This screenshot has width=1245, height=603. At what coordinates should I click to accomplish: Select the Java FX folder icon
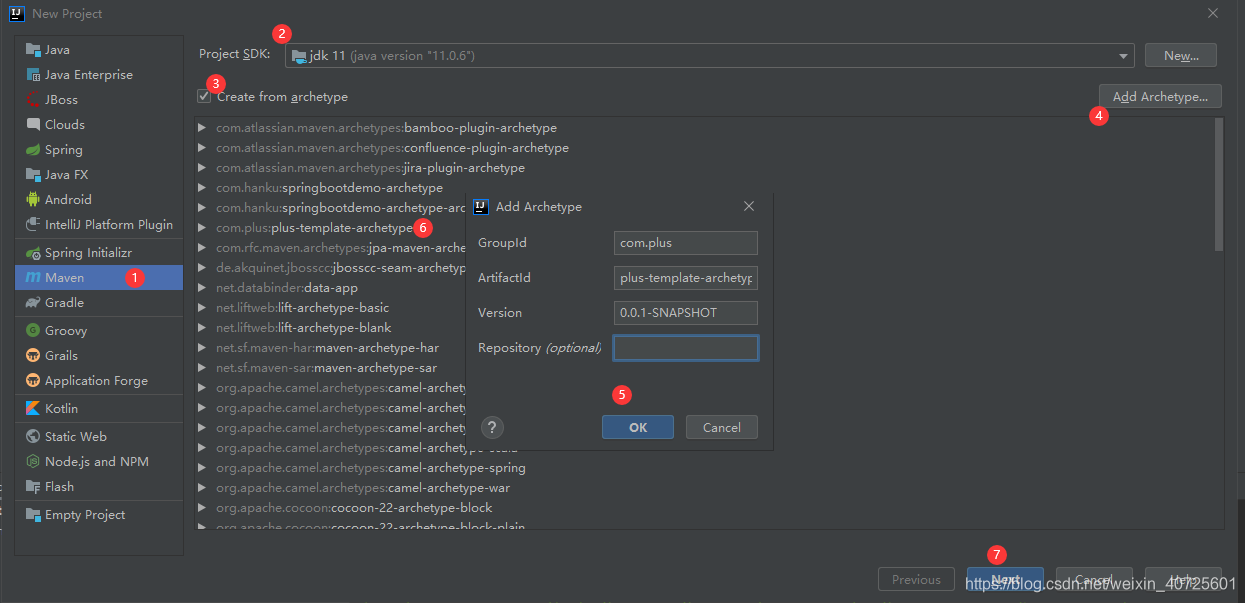[34, 175]
